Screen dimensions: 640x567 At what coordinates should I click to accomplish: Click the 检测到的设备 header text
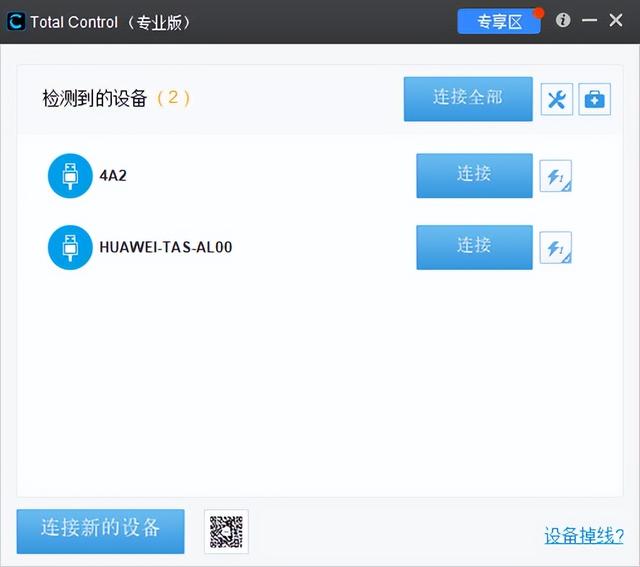point(95,98)
